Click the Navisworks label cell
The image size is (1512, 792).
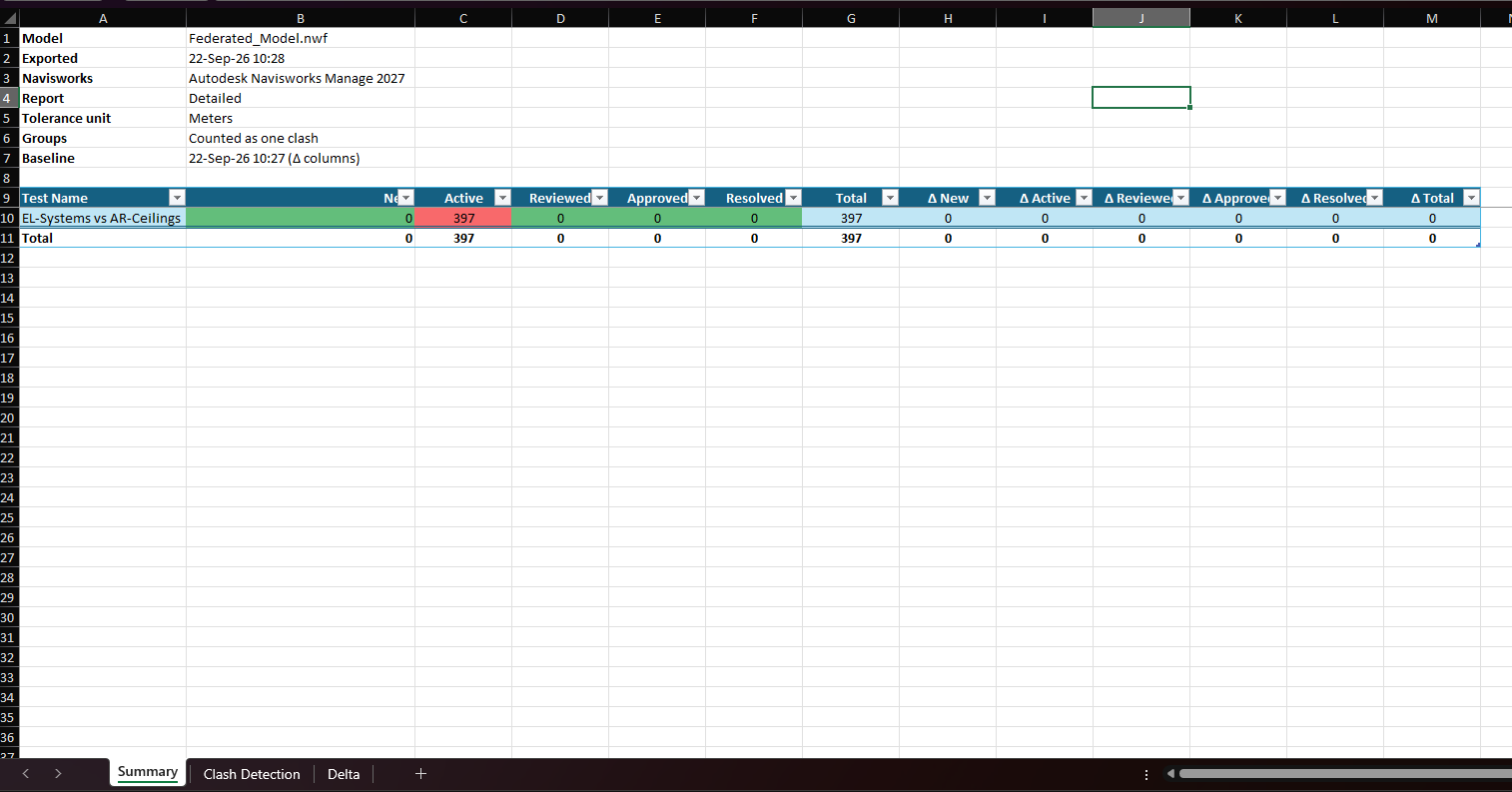103,78
